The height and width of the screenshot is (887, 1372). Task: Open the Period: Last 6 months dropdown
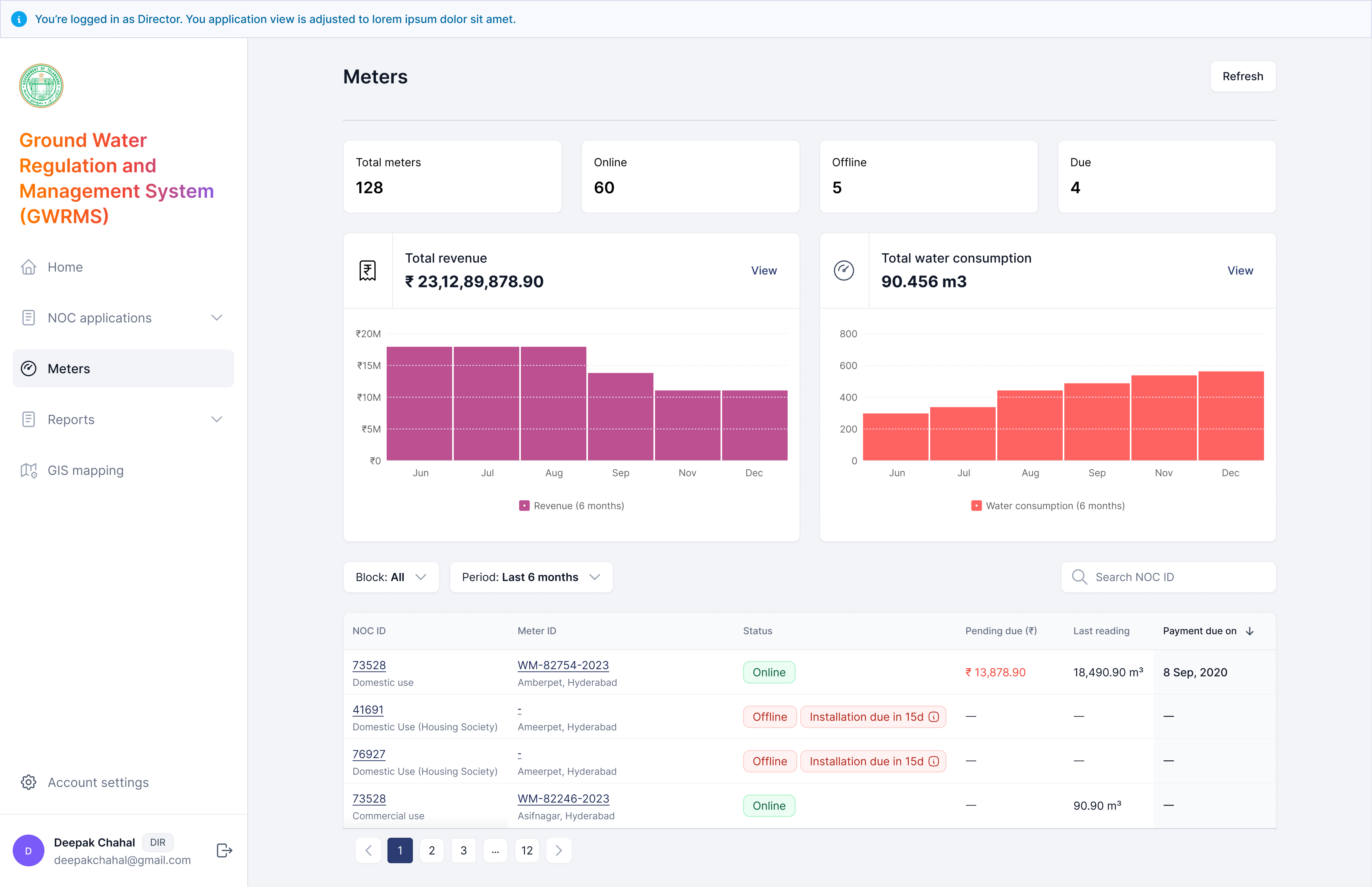pyautogui.click(x=530, y=577)
